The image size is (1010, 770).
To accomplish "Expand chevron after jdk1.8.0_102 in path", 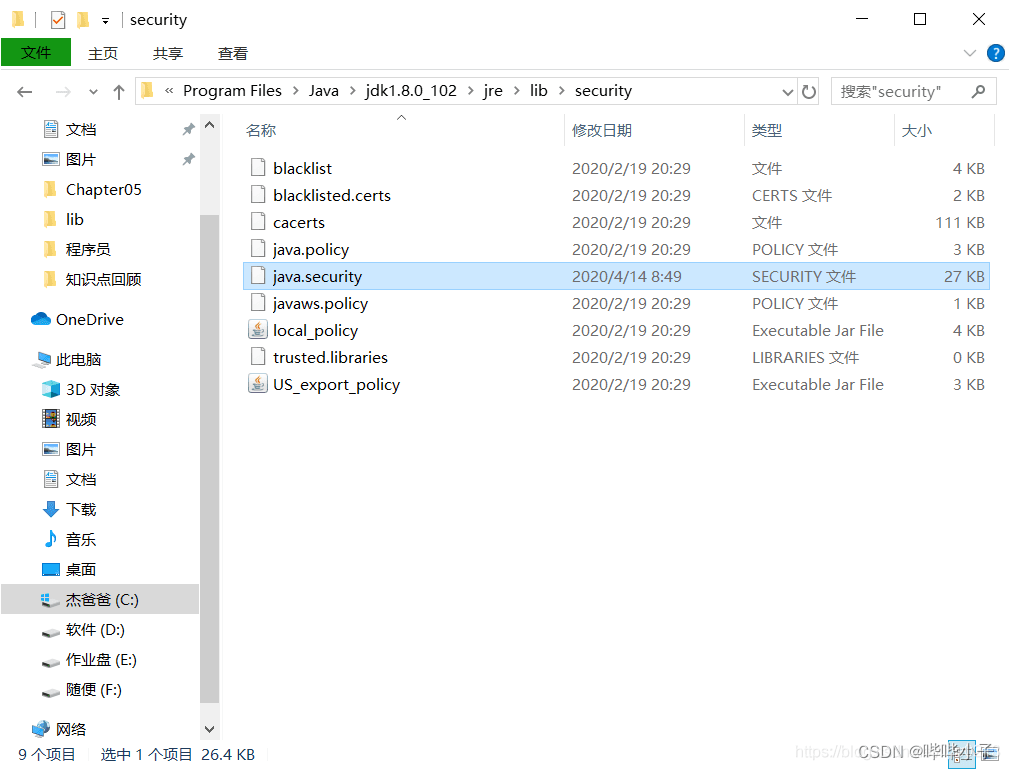I will coord(471,91).
